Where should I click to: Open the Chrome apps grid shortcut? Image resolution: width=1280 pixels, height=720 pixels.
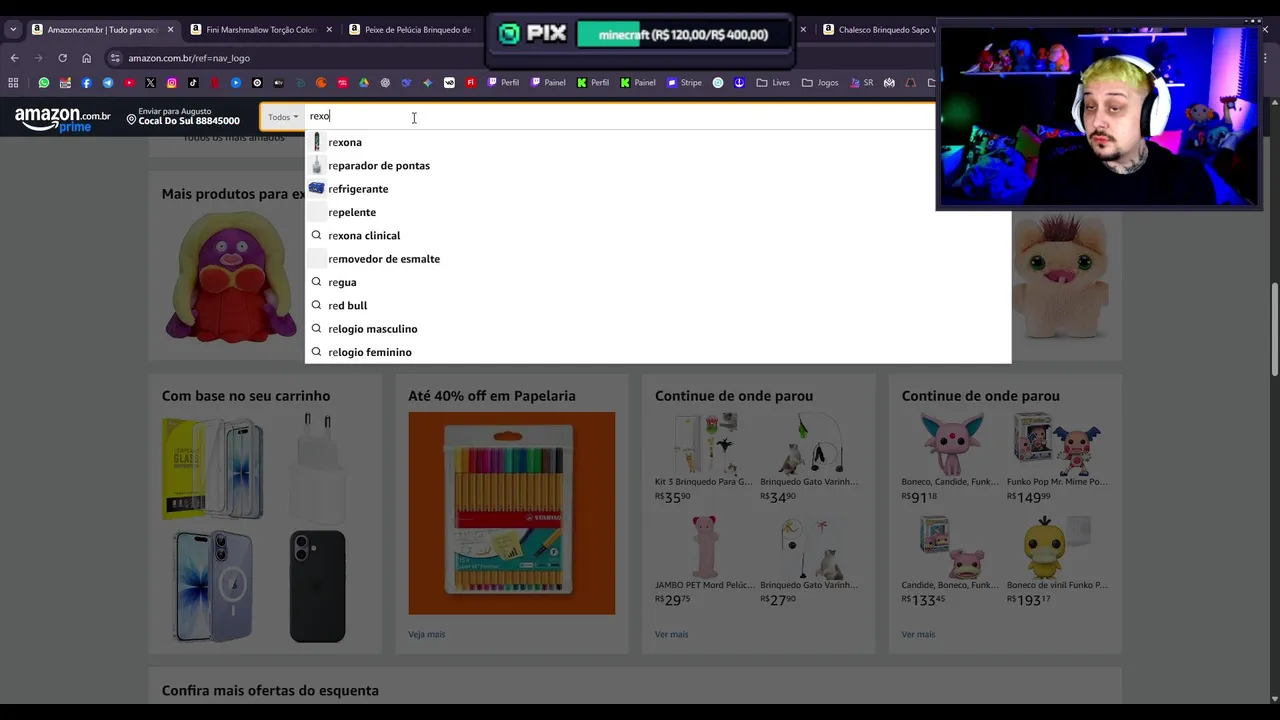click(13, 83)
